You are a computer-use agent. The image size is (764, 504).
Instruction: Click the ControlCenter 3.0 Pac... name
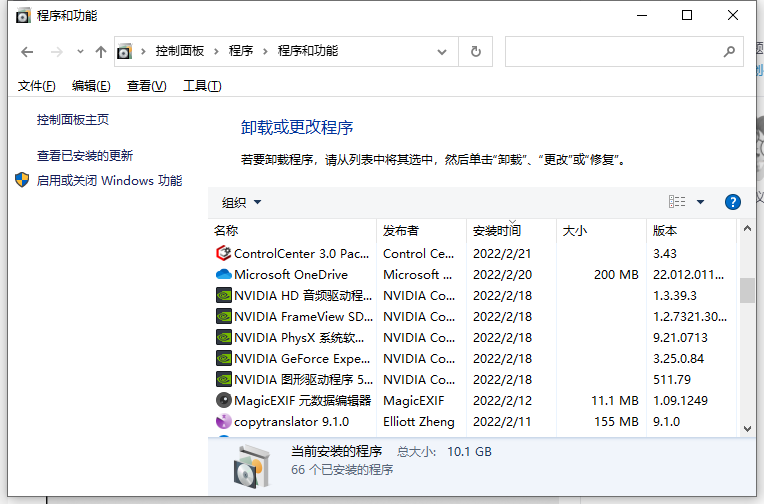click(x=302, y=253)
